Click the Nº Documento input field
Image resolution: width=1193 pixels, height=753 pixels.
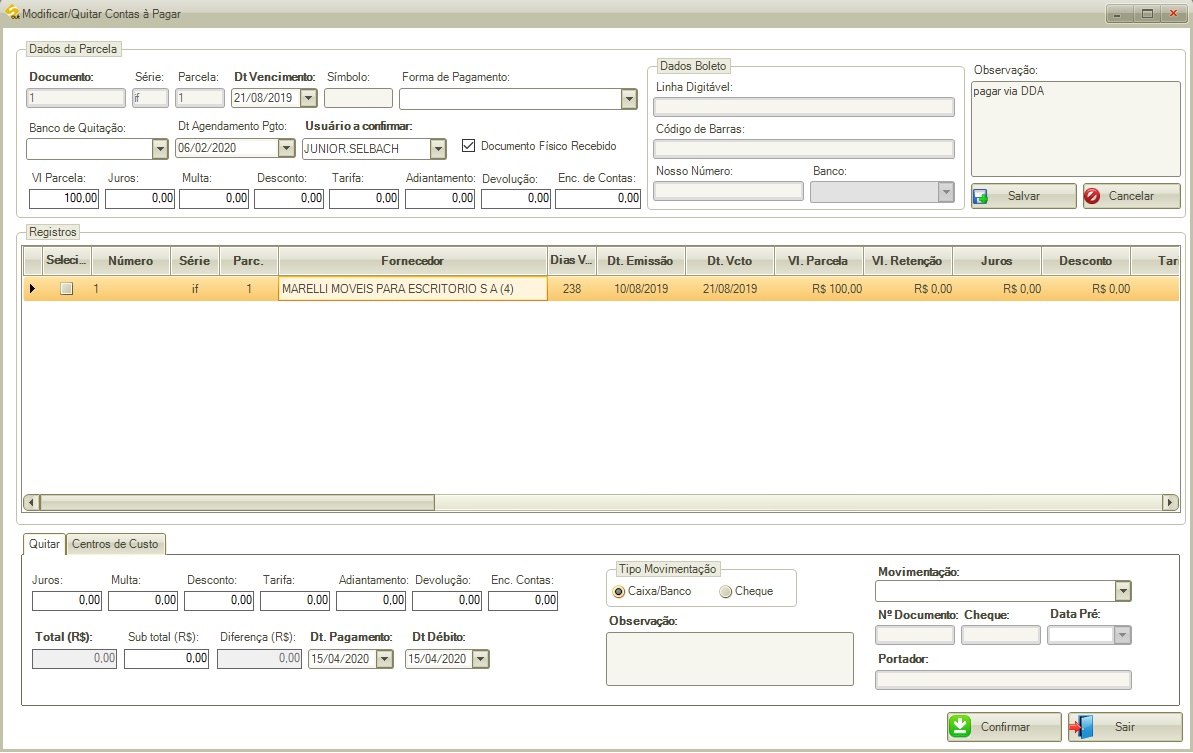(x=915, y=635)
